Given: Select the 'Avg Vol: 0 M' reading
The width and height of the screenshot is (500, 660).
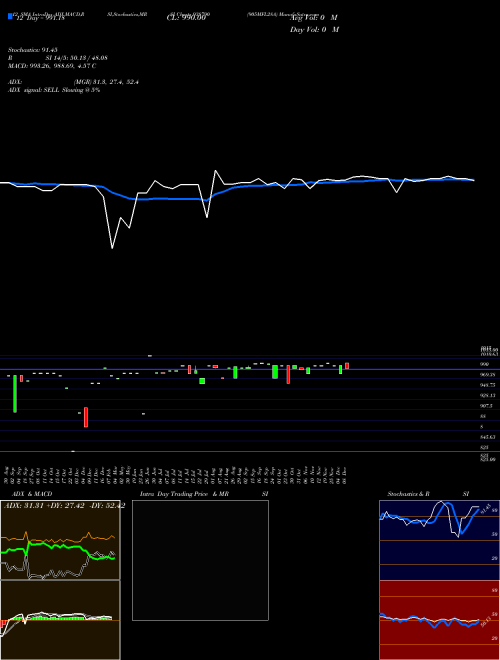Looking at the screenshot, I should 314,18.
